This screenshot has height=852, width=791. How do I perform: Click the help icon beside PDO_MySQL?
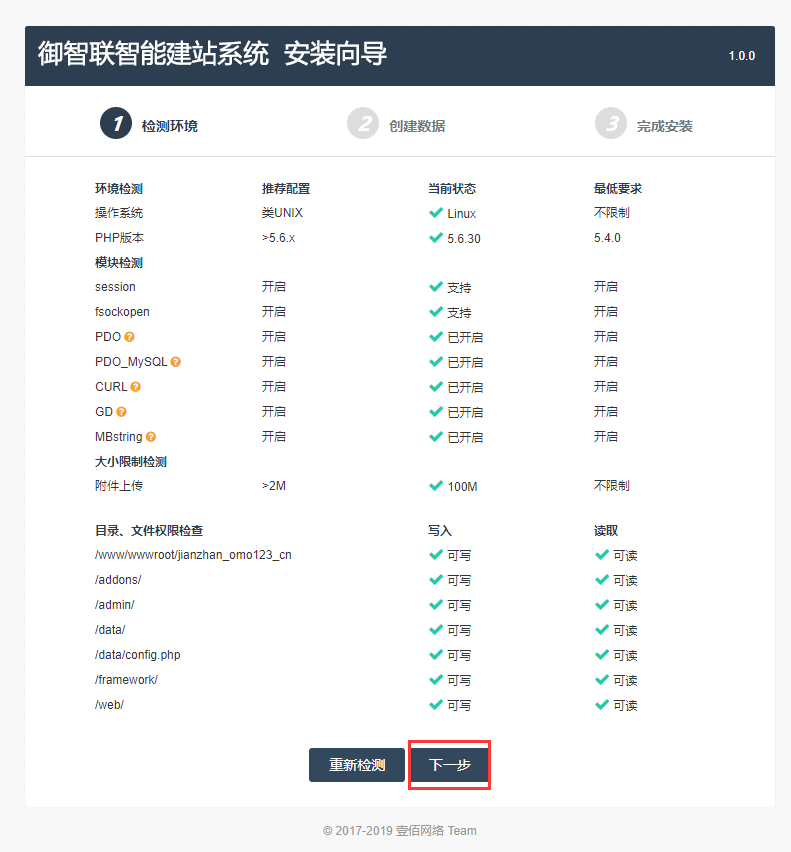(176, 362)
